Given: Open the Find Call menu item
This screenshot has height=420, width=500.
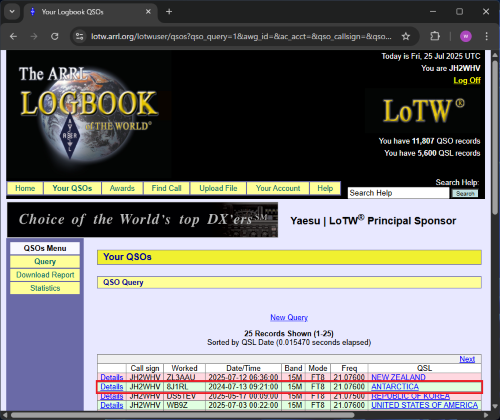Looking at the screenshot, I should pyautogui.click(x=166, y=188).
